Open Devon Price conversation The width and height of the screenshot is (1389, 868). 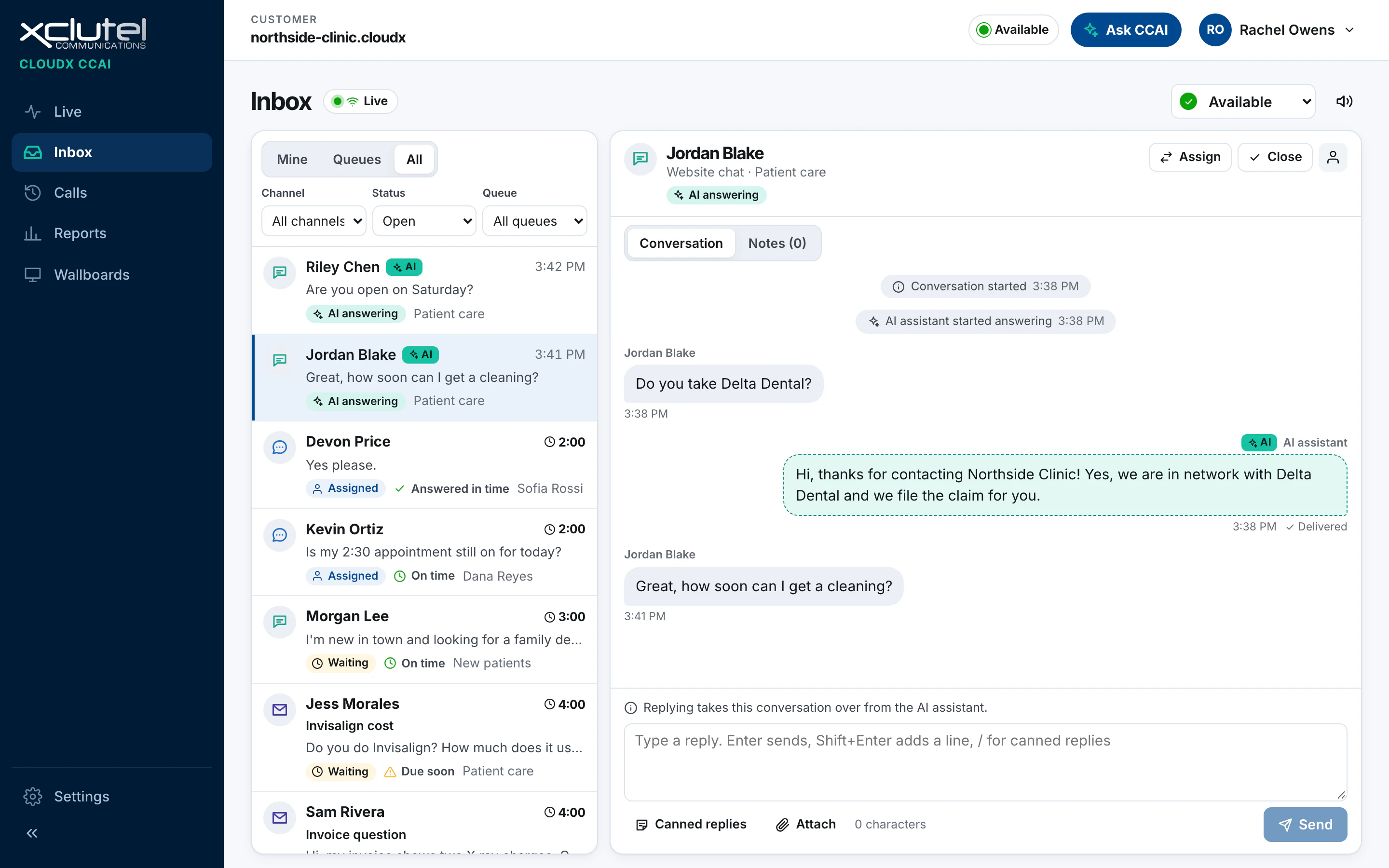click(x=425, y=465)
